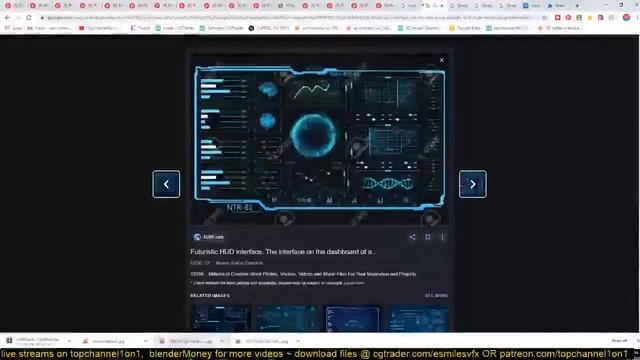Close the image preview panel
Image resolution: width=640 pixels, height=360 pixels.
tap(442, 60)
